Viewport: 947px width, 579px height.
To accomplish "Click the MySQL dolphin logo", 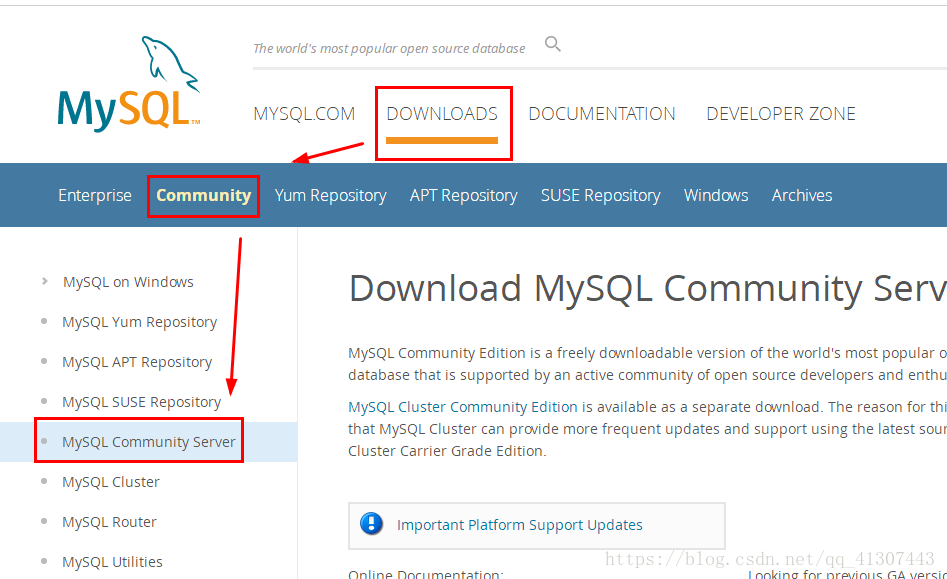I will pyautogui.click(x=129, y=84).
